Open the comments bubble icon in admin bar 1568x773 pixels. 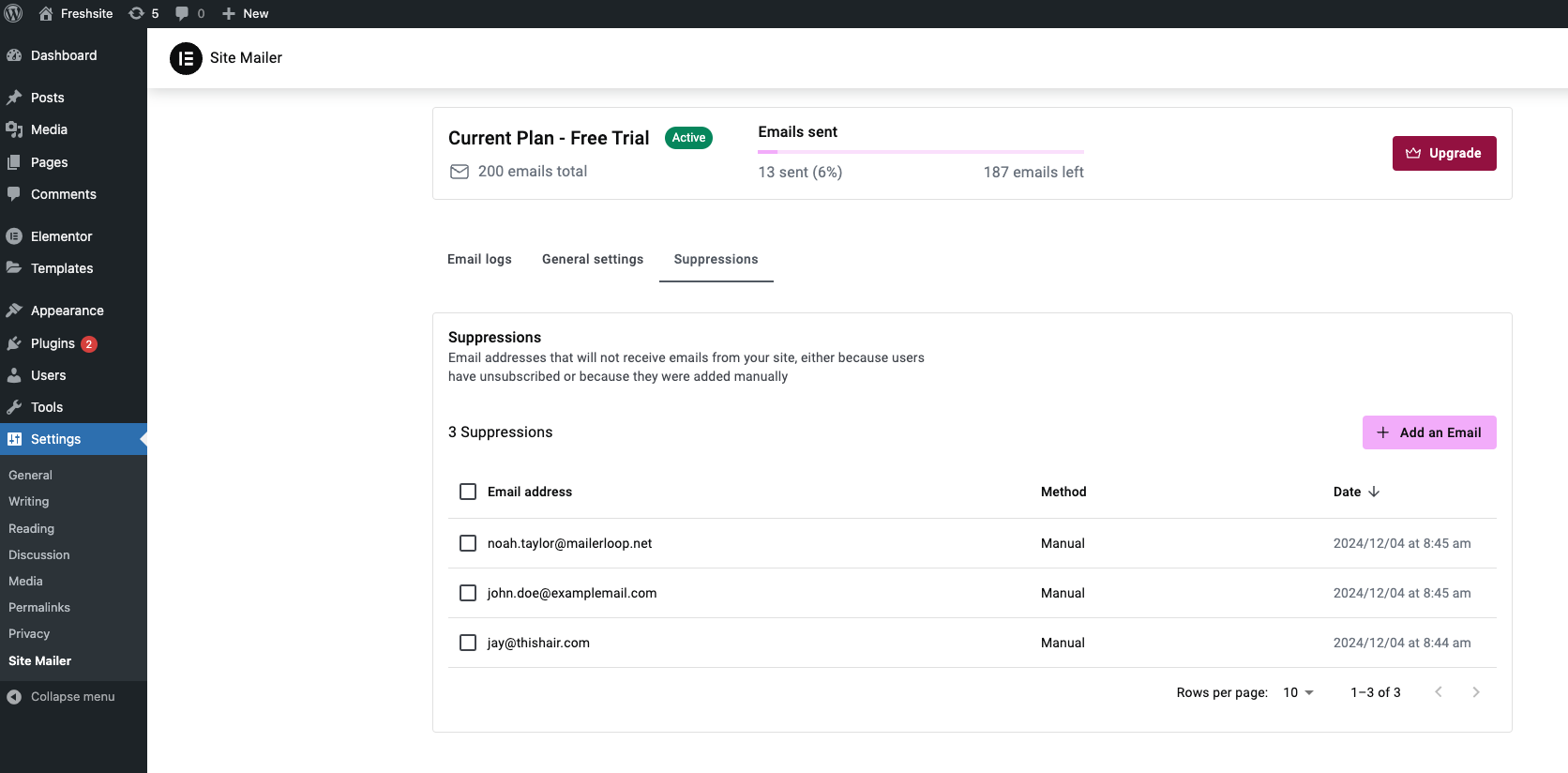click(x=183, y=13)
